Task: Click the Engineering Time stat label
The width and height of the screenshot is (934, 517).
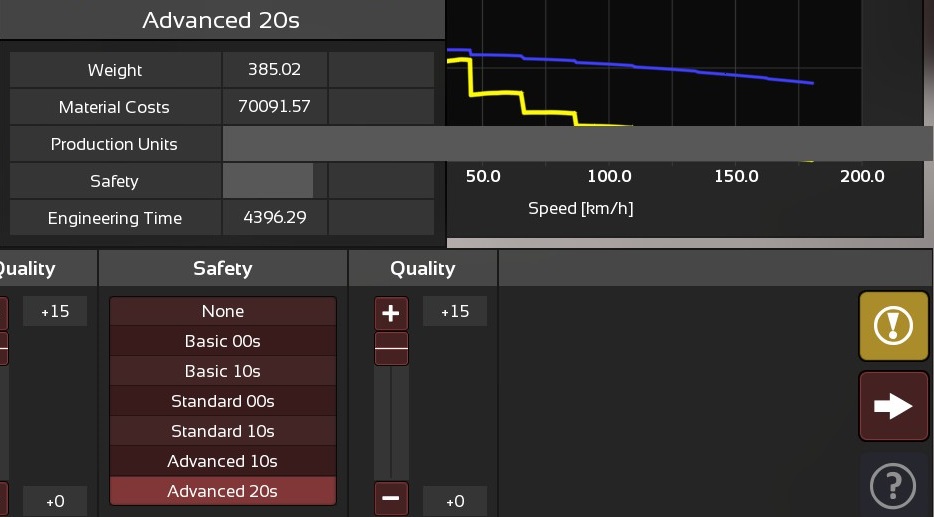Action: point(115,218)
